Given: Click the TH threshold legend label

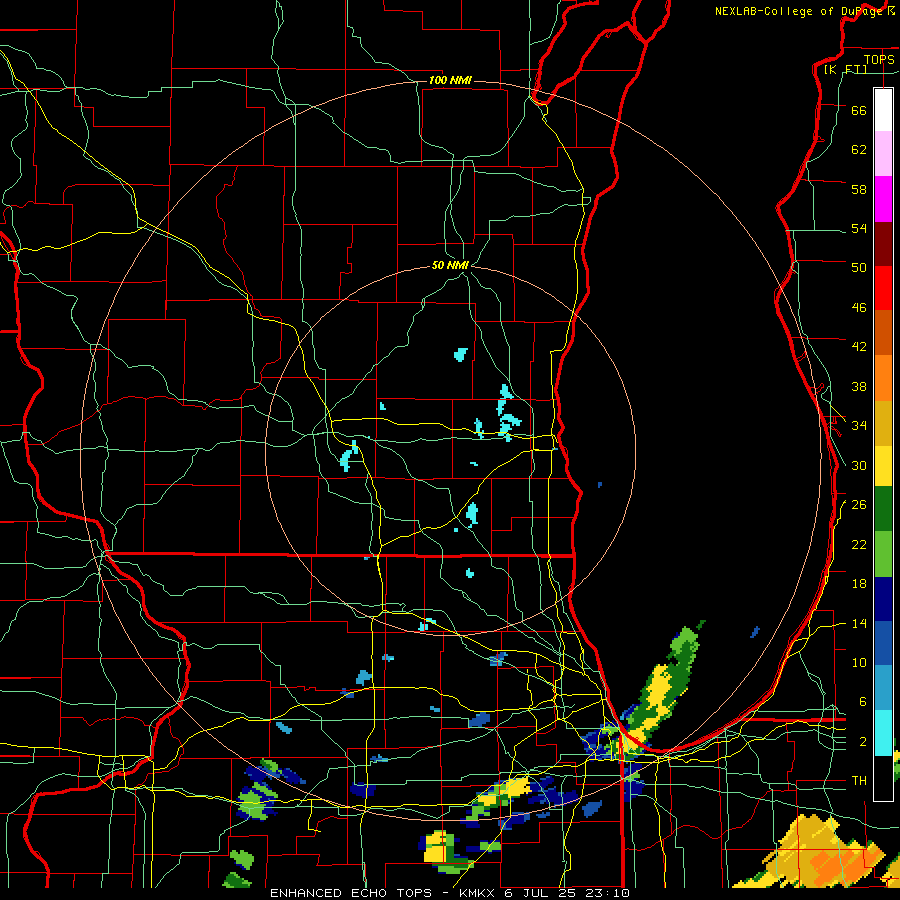Looking at the screenshot, I should (x=859, y=781).
